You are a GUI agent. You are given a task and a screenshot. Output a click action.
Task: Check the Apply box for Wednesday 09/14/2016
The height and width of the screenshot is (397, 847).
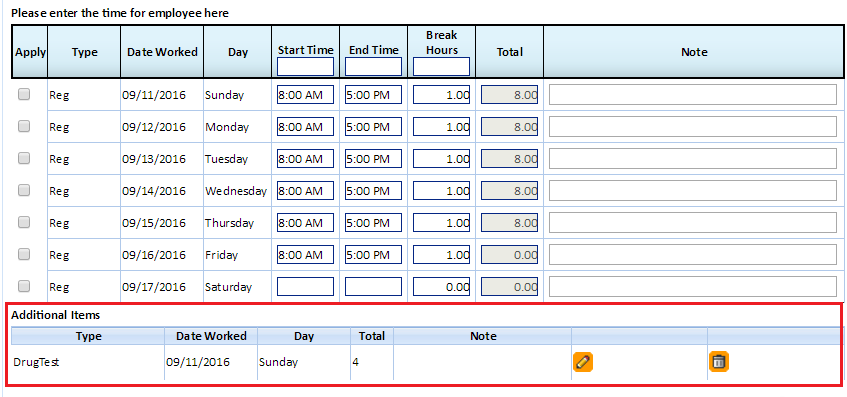click(24, 190)
